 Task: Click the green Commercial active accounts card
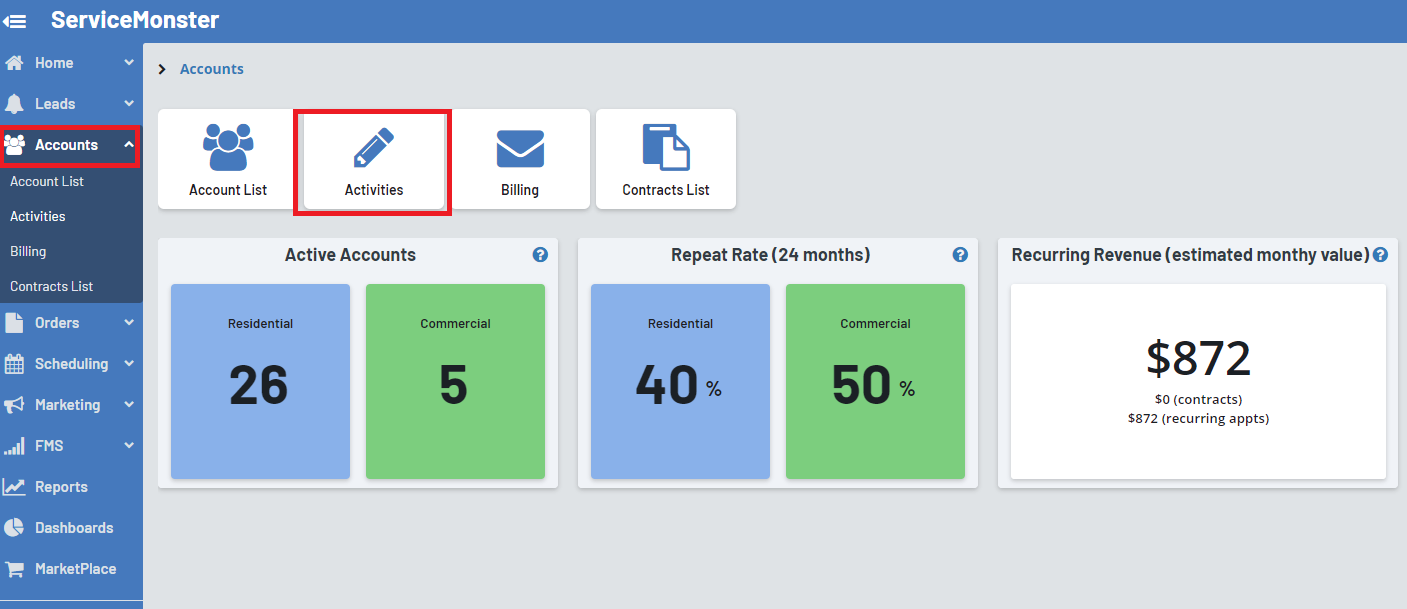[x=455, y=381]
